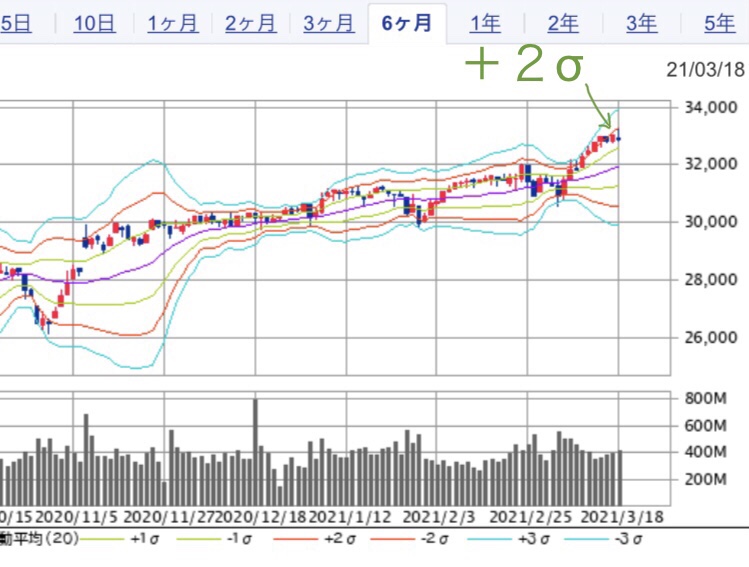Click the 28,000 price axis label
Viewport: 749px width, 567px height.
pyautogui.click(x=711, y=279)
